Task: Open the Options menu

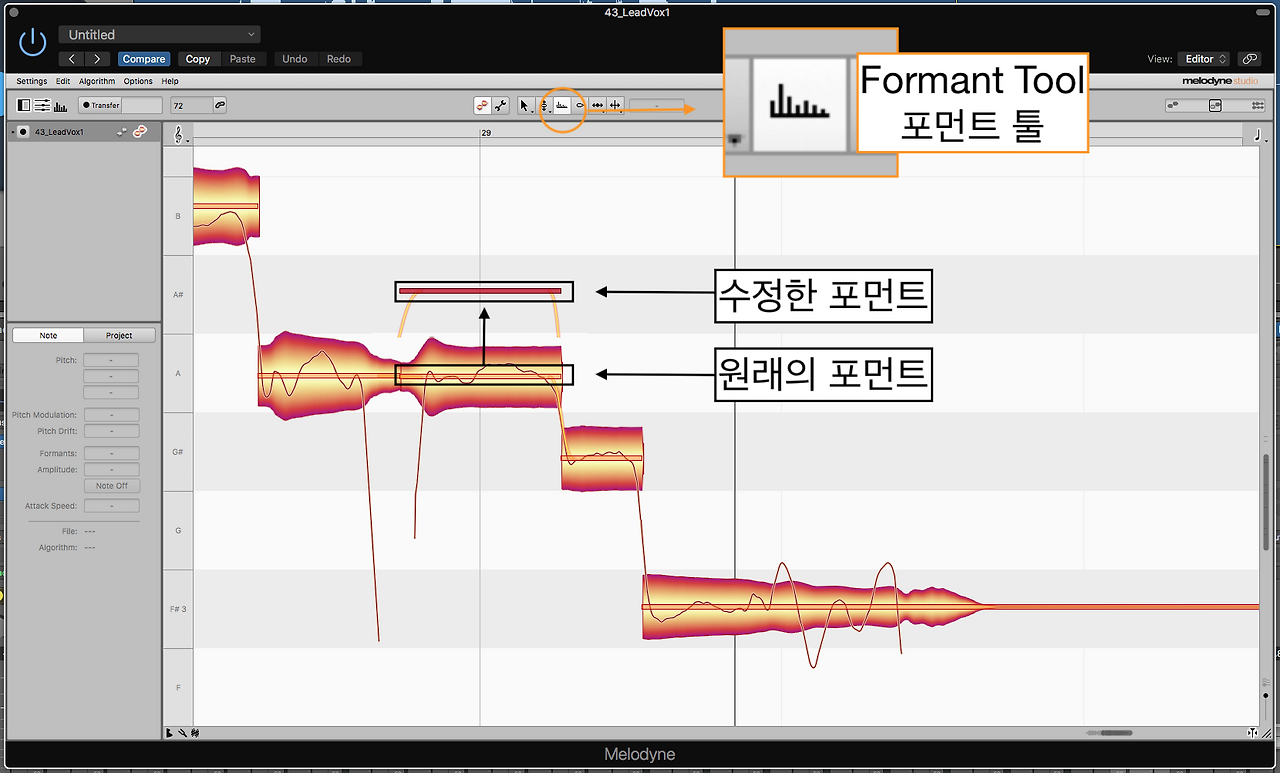Action: pos(138,81)
